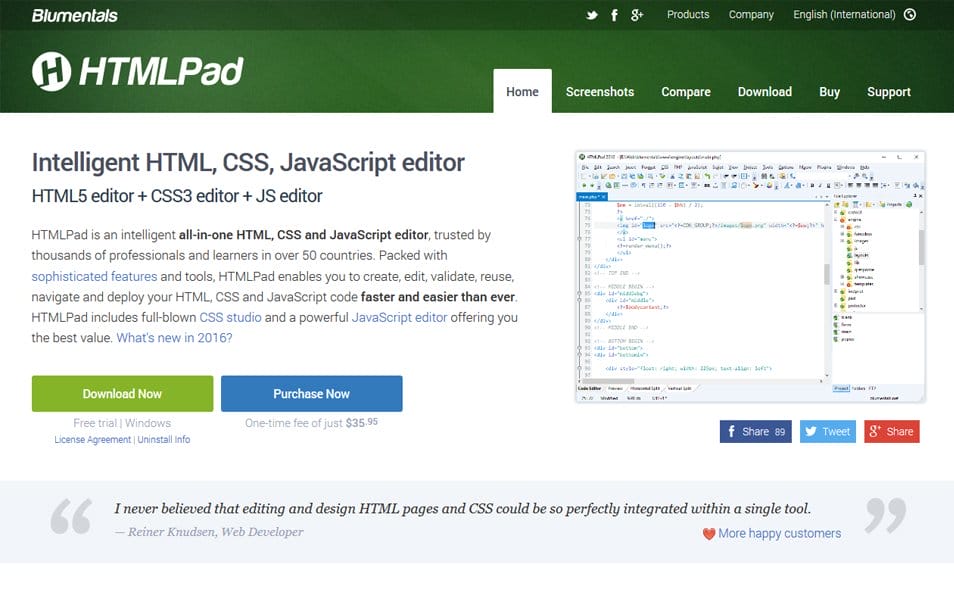The width and height of the screenshot is (954, 600).
Task: Open the JavaScript editor link
Action: click(399, 318)
